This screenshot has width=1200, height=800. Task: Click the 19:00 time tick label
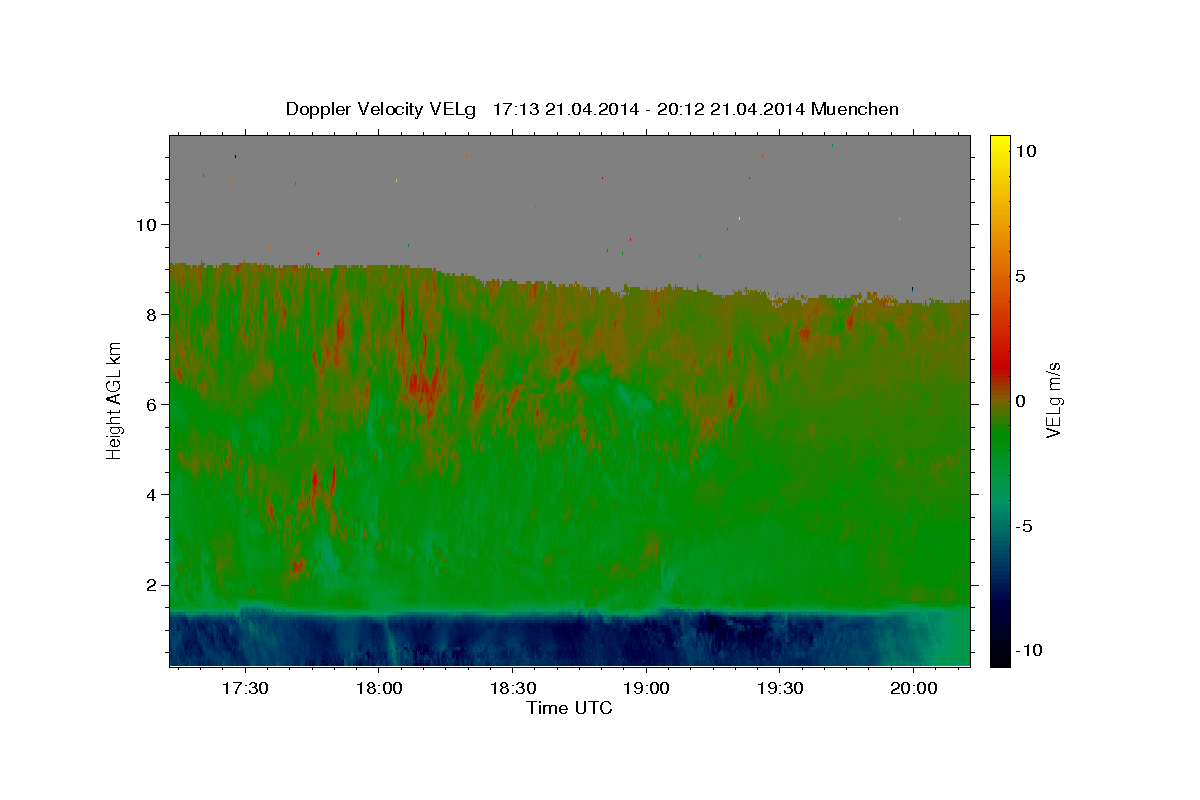[646, 689]
